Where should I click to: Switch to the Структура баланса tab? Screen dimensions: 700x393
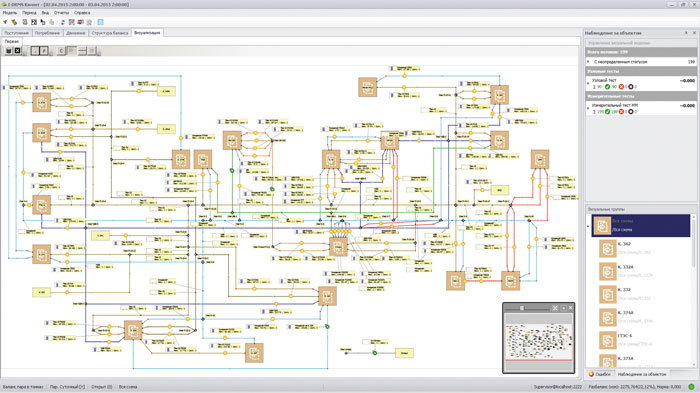click(x=109, y=33)
